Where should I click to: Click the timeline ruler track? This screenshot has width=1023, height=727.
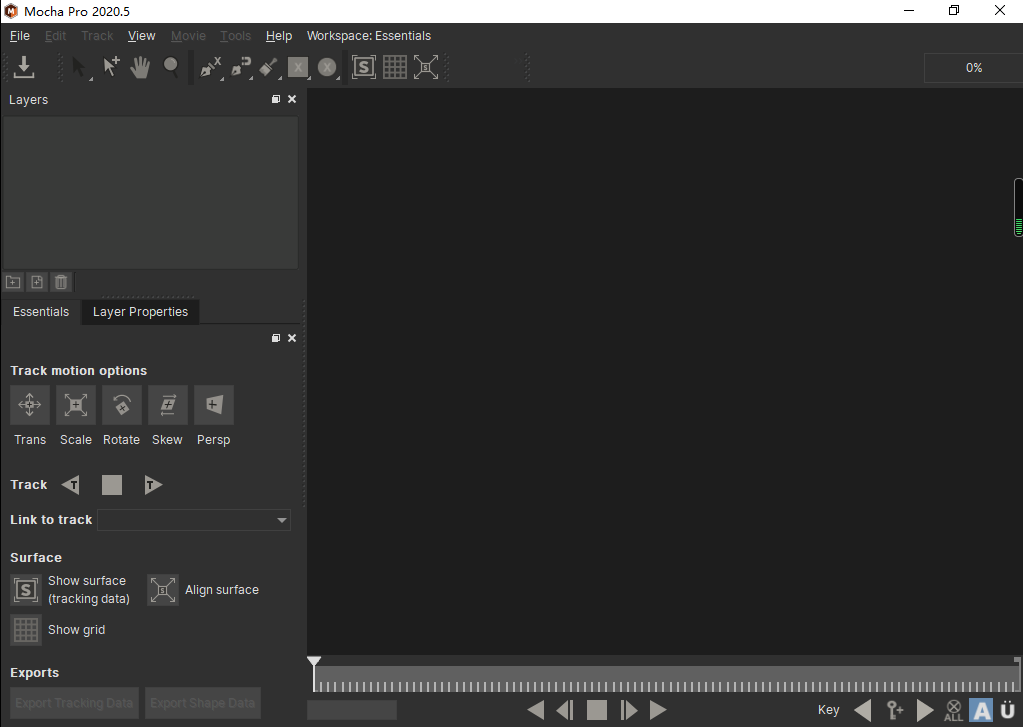coord(665,679)
